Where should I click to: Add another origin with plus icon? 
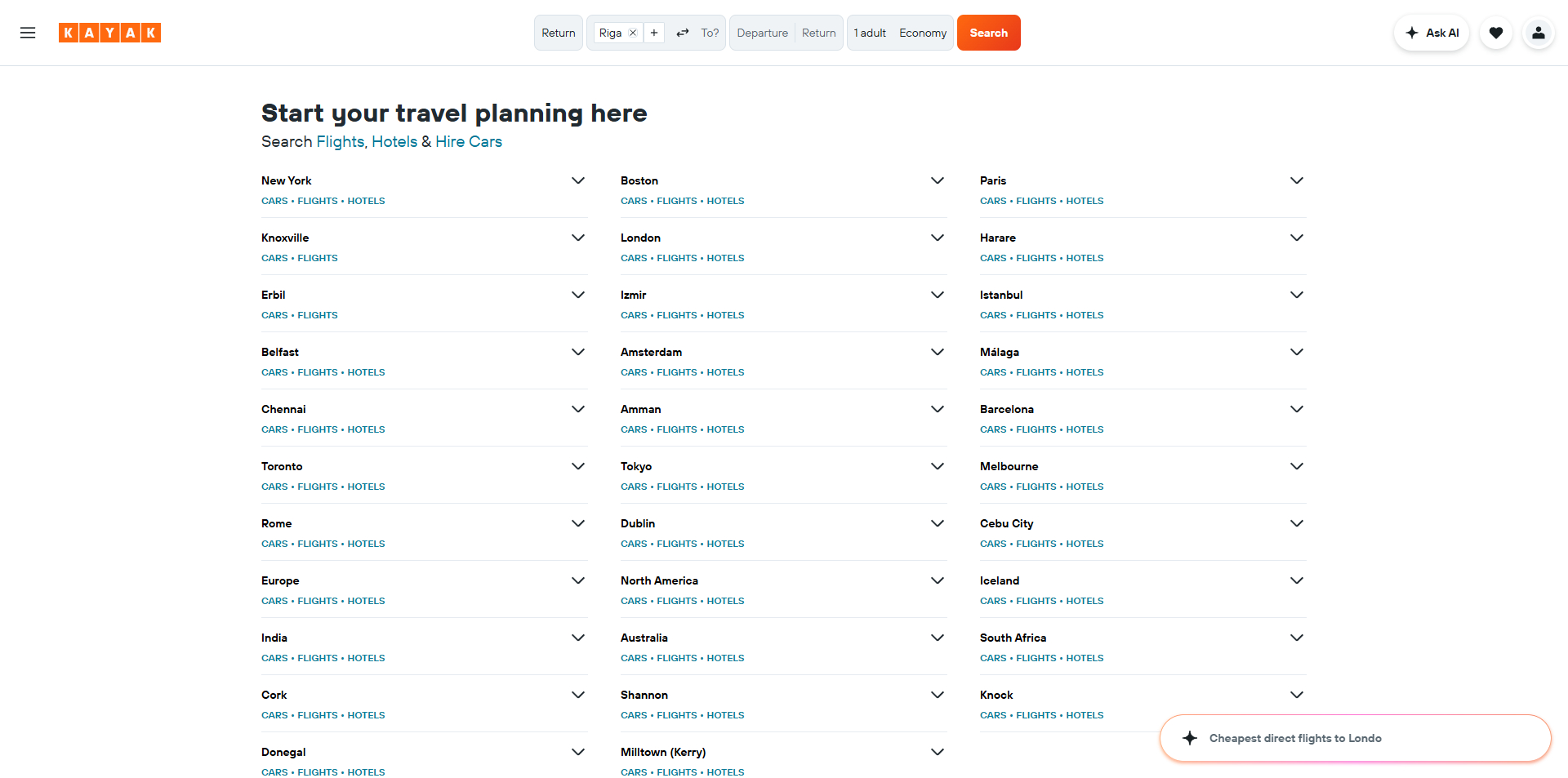pyautogui.click(x=654, y=33)
